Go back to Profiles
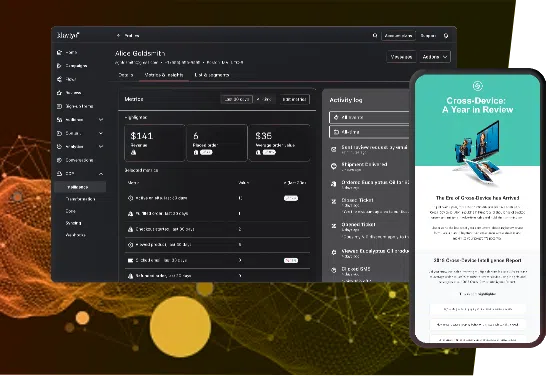 [132, 36]
